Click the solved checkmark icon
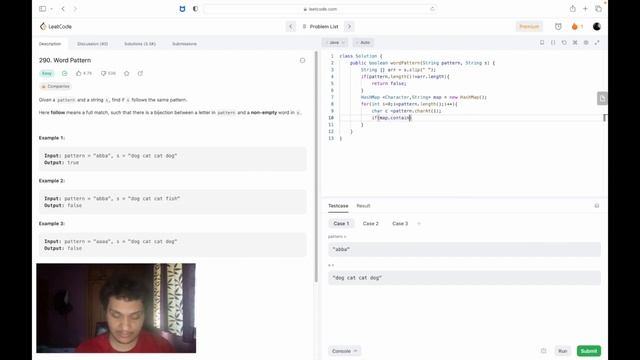 [64, 73]
